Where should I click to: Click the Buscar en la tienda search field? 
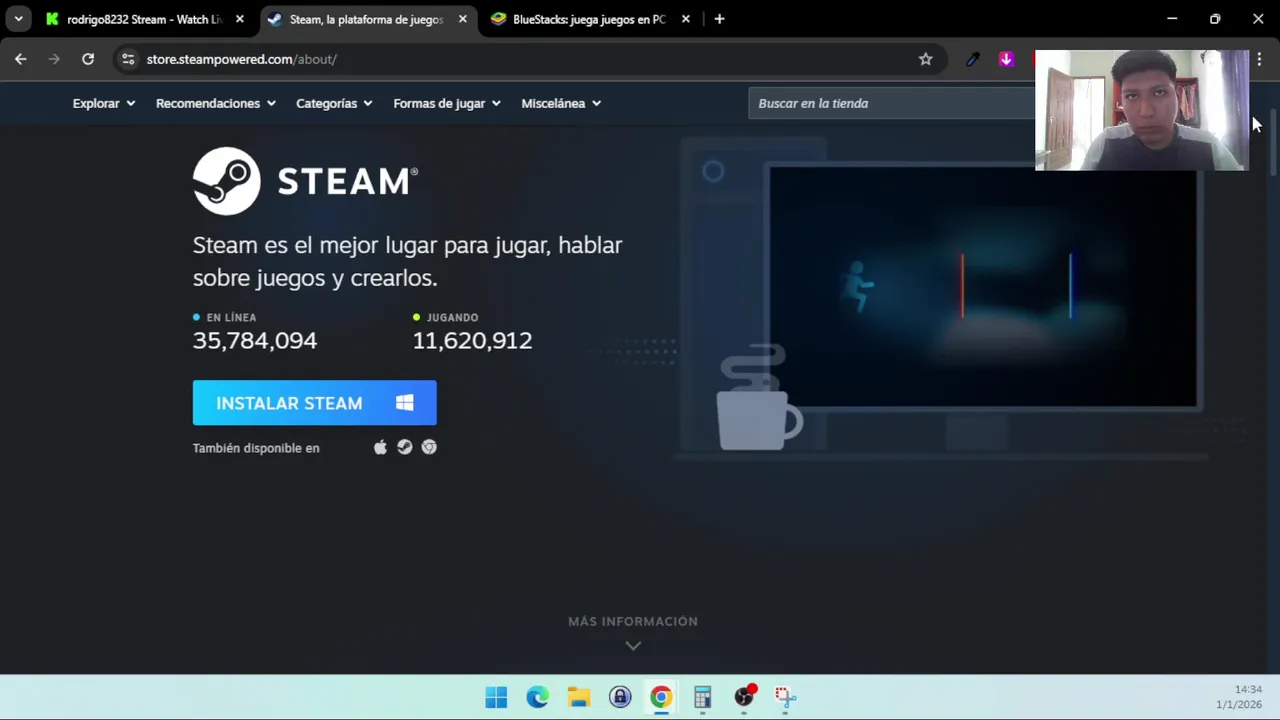coord(892,103)
